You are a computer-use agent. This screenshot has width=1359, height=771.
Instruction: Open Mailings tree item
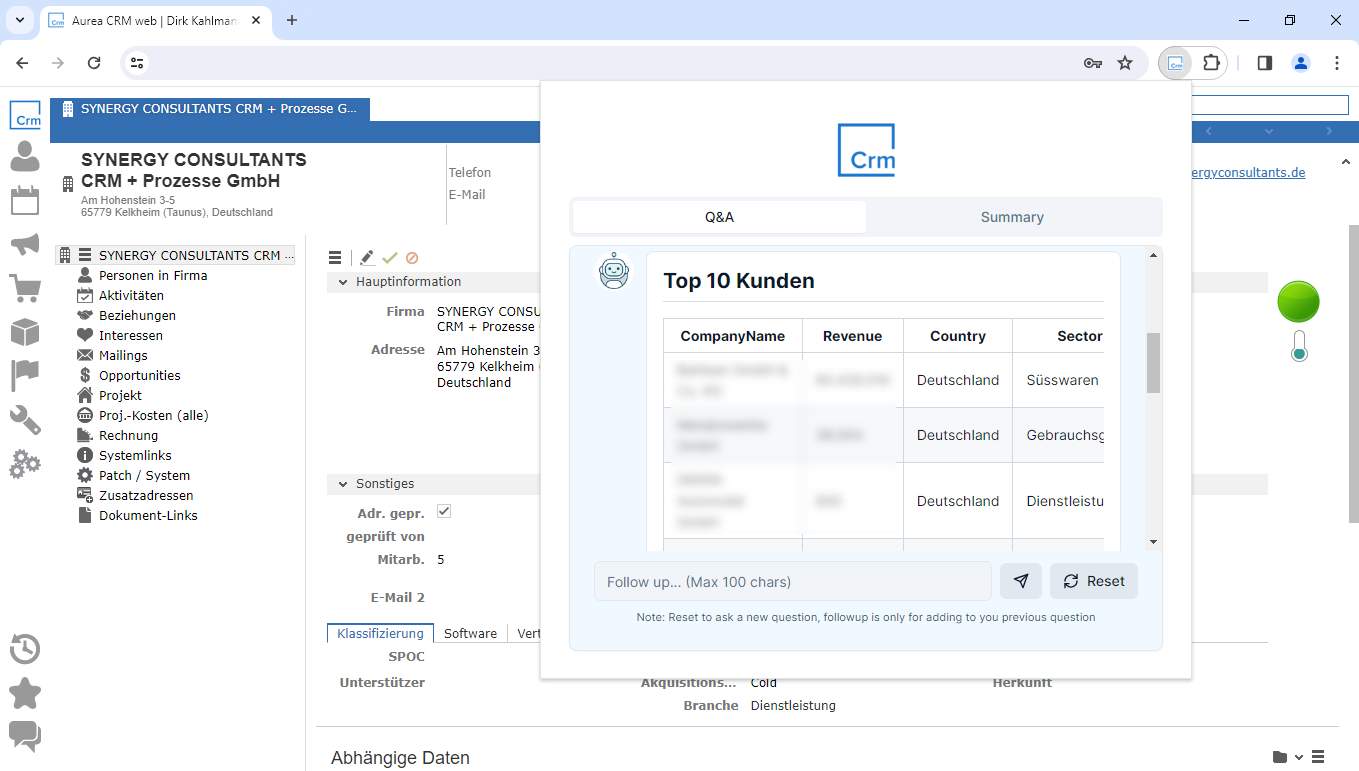point(123,355)
